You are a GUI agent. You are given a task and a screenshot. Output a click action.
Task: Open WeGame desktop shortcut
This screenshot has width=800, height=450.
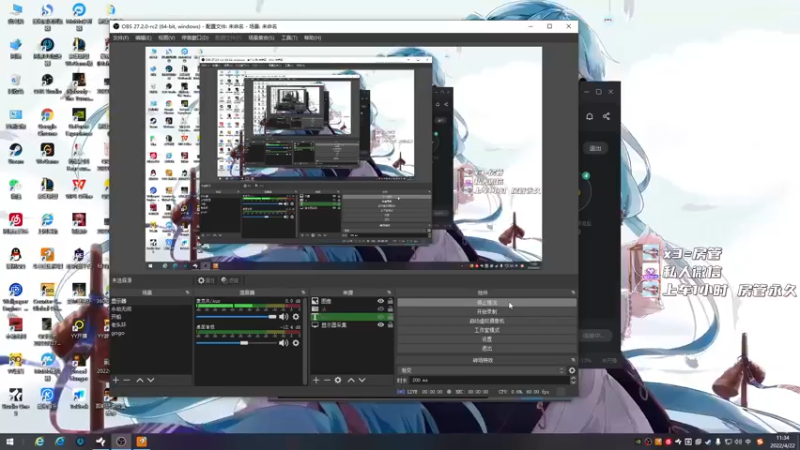[x=47, y=153]
